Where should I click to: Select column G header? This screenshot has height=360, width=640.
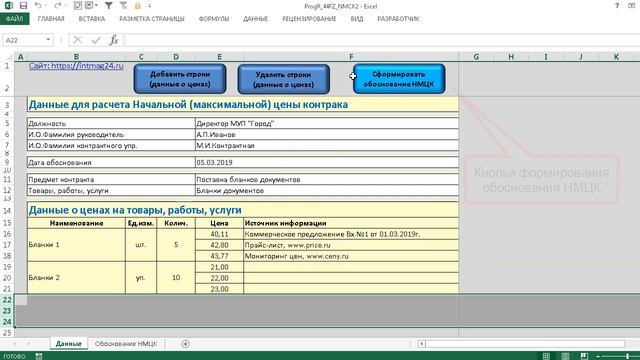coord(476,57)
